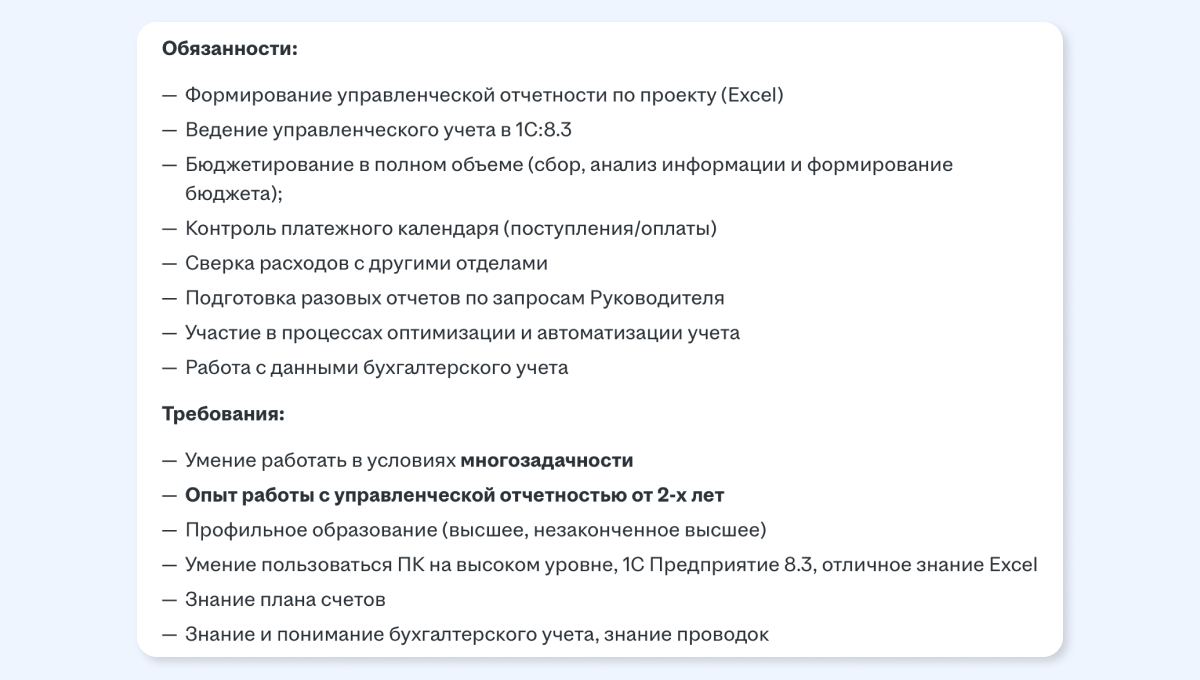Image resolution: width=1200 pixels, height=680 pixels.
Task: Click the 'Требования:' heading
Action: coord(224,413)
